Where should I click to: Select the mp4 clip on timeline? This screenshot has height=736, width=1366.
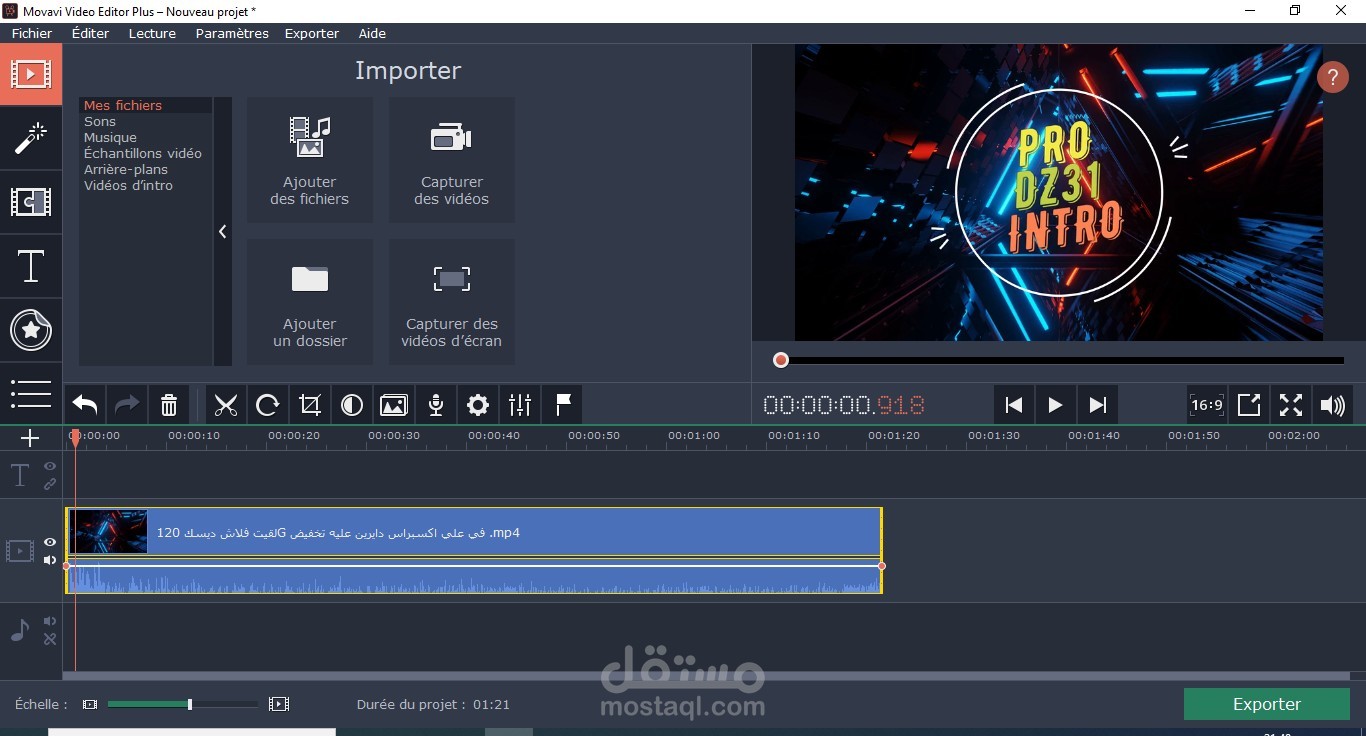(x=474, y=532)
